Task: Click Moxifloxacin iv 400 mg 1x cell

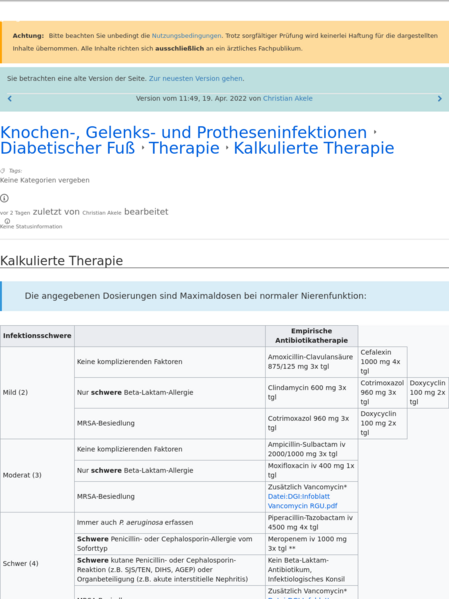Action: 311,471
